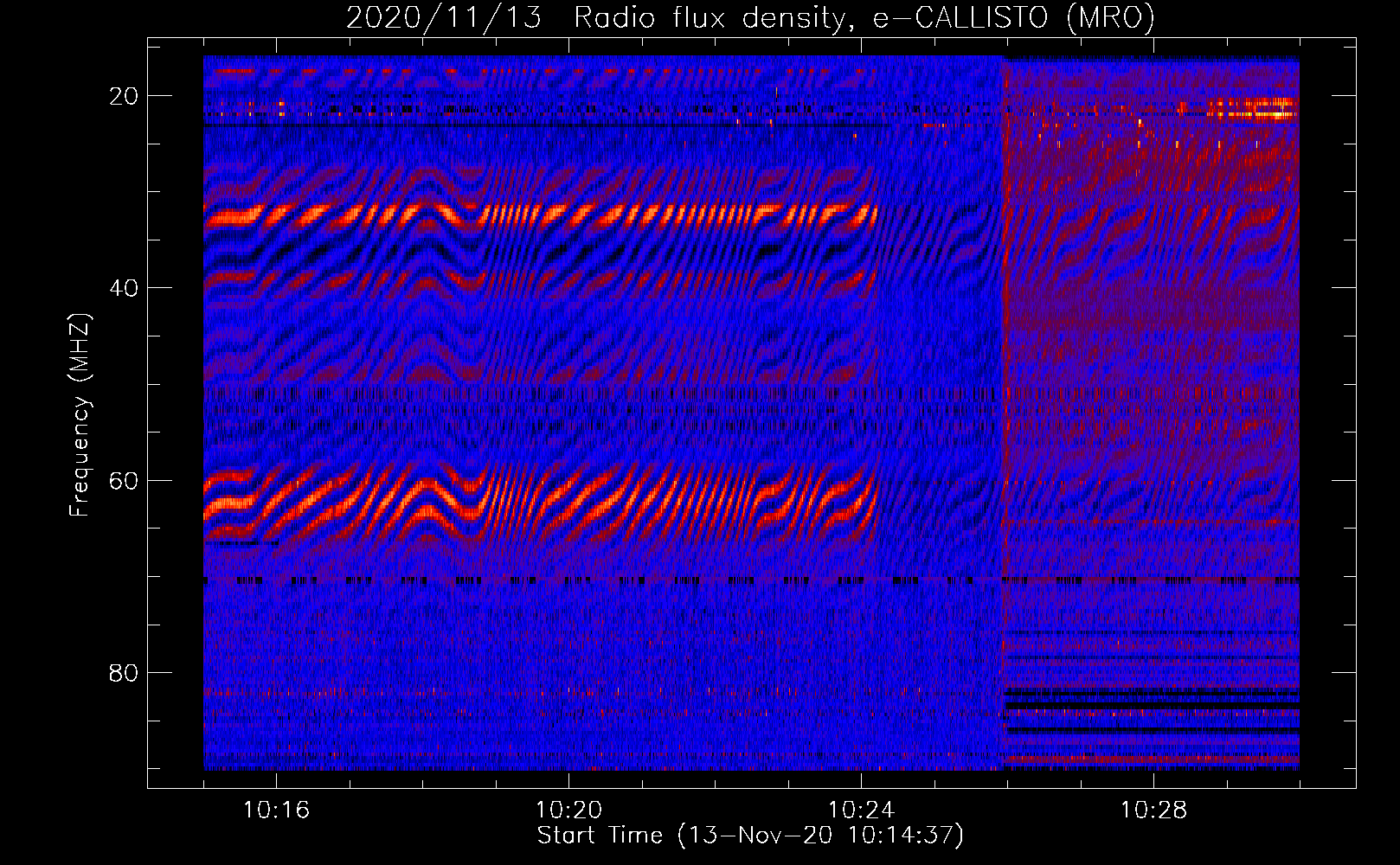This screenshot has width=1400, height=865.
Task: Select the "2020/11/13" date in the title
Action: click(444, 17)
